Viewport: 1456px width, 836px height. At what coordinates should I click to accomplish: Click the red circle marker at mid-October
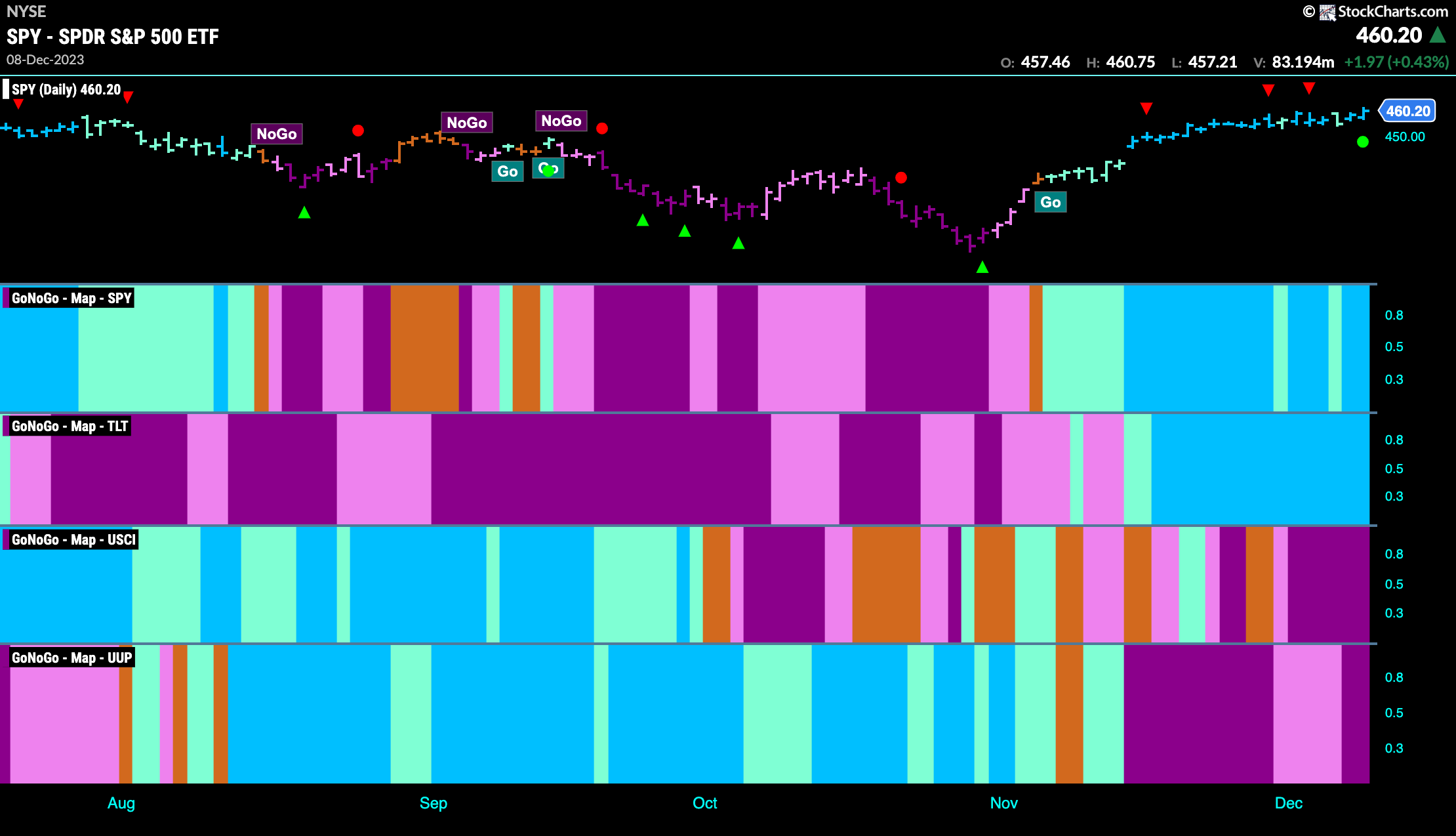pyautogui.click(x=901, y=178)
